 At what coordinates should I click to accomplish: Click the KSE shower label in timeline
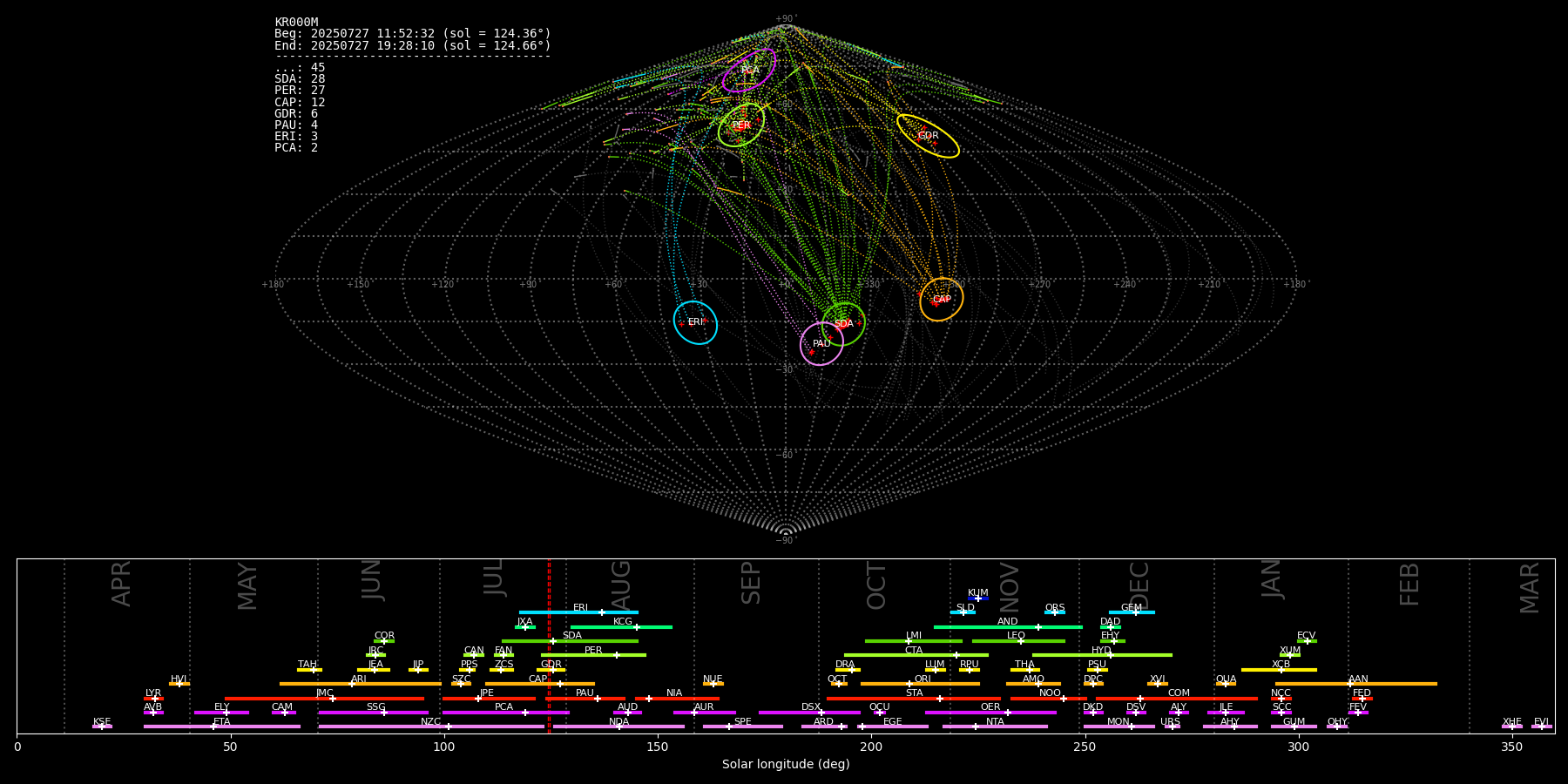(102, 722)
